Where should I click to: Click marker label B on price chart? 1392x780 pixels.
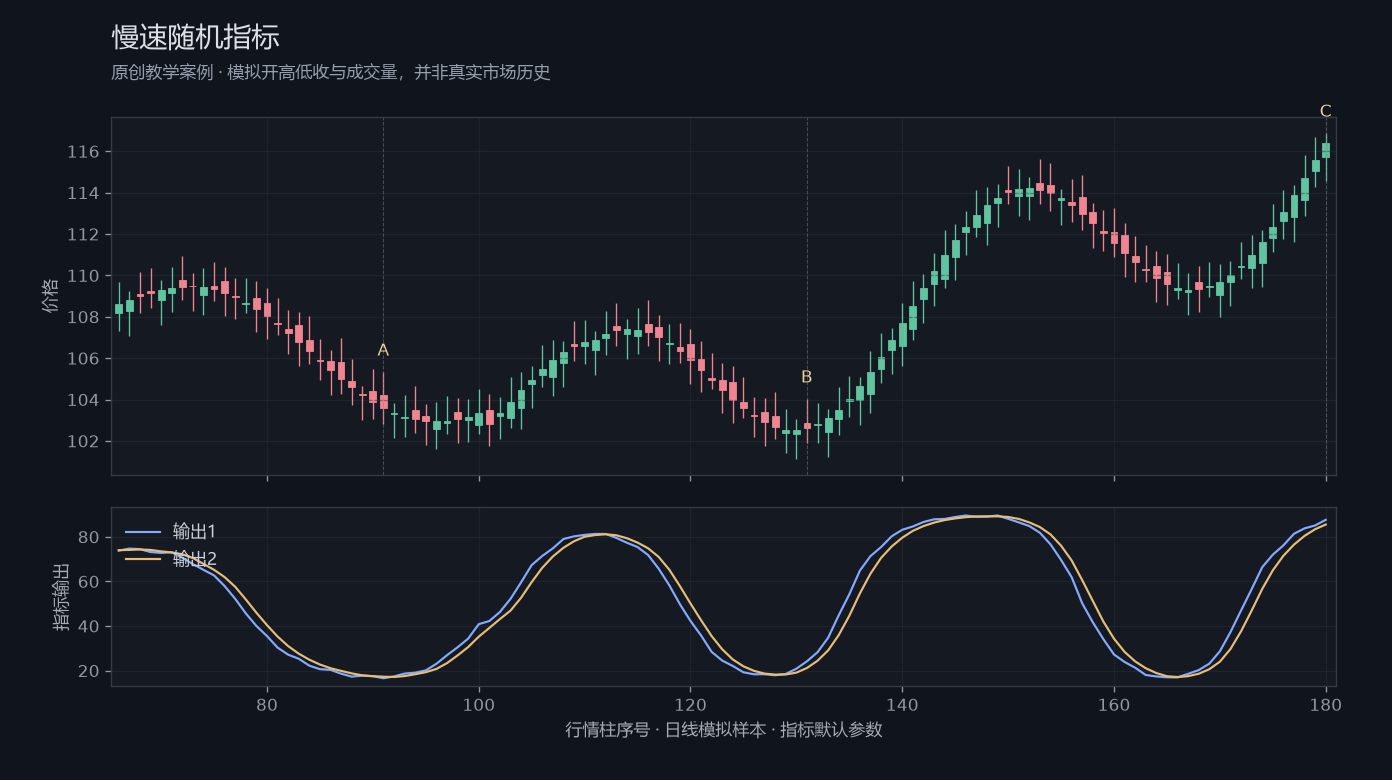coord(807,377)
